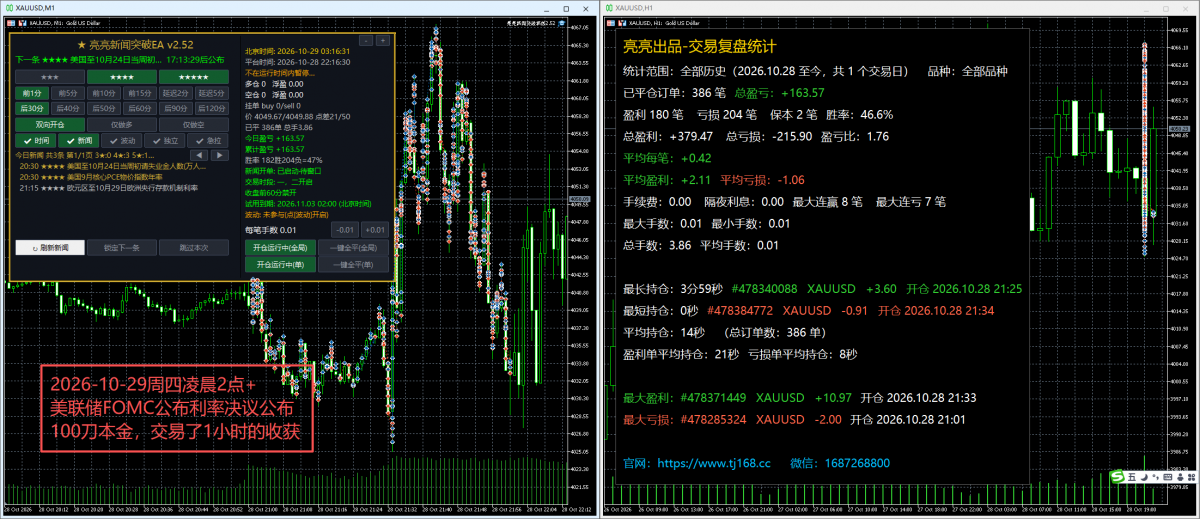Screen dimensions: 1200x519
Task: Go to next news page arrow
Action: pos(220,155)
